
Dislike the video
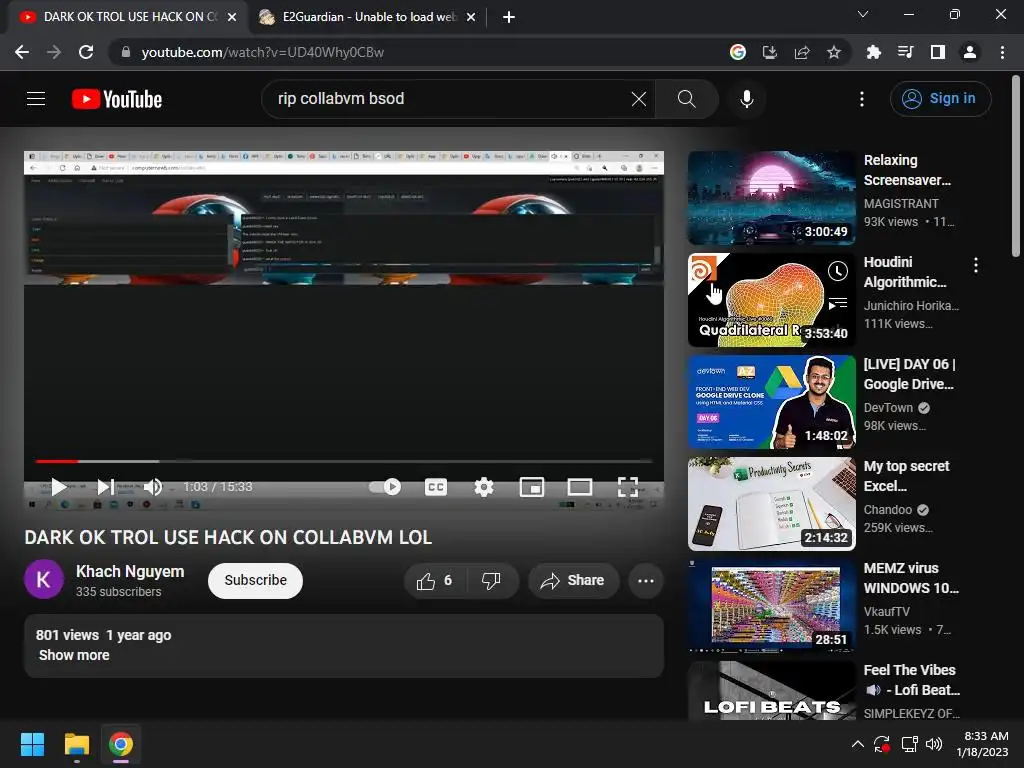click(x=492, y=581)
